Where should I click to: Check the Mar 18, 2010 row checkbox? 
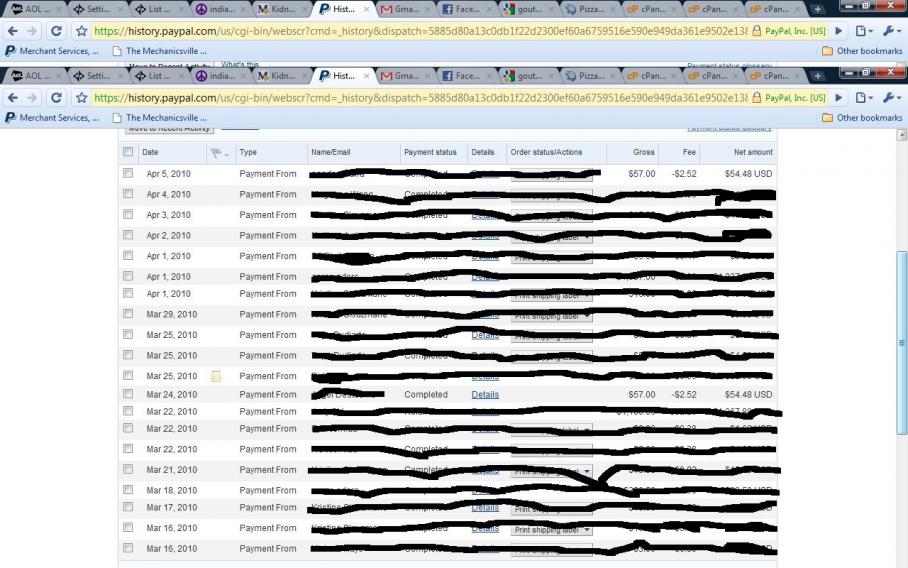pyautogui.click(x=128, y=490)
